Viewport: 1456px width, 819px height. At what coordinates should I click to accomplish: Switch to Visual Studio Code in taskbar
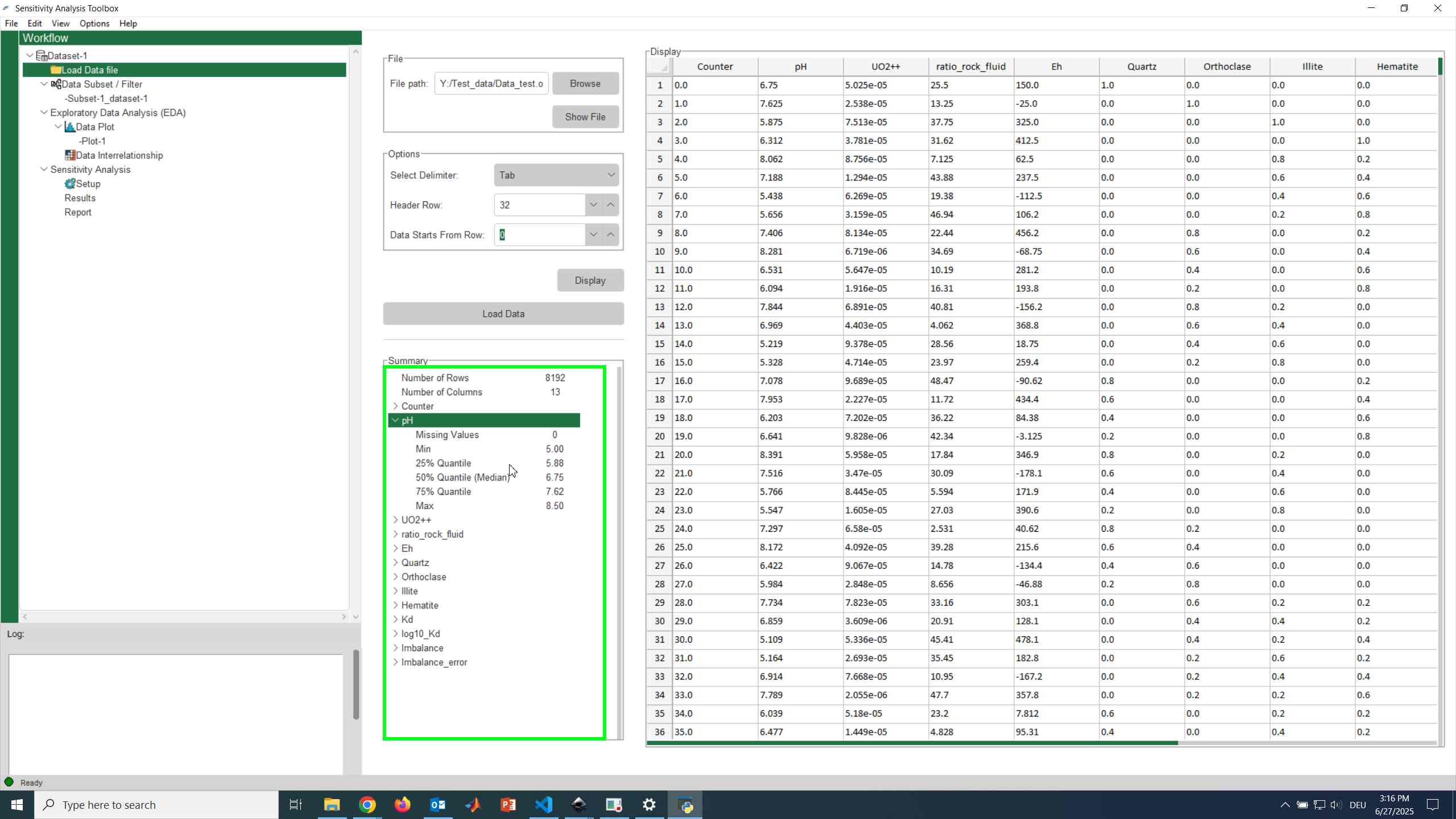(544, 805)
